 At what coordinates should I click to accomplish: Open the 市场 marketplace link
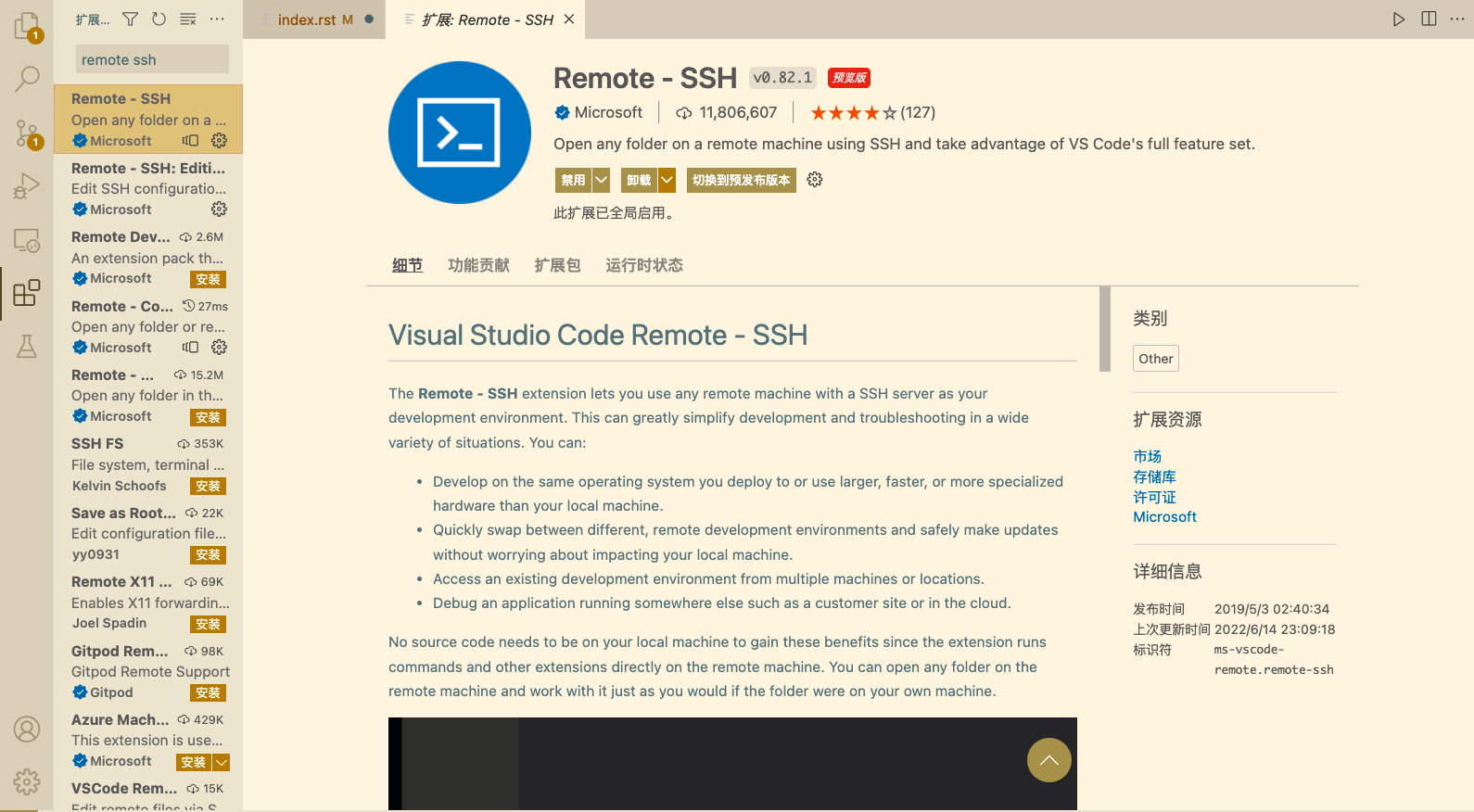[1147, 456]
